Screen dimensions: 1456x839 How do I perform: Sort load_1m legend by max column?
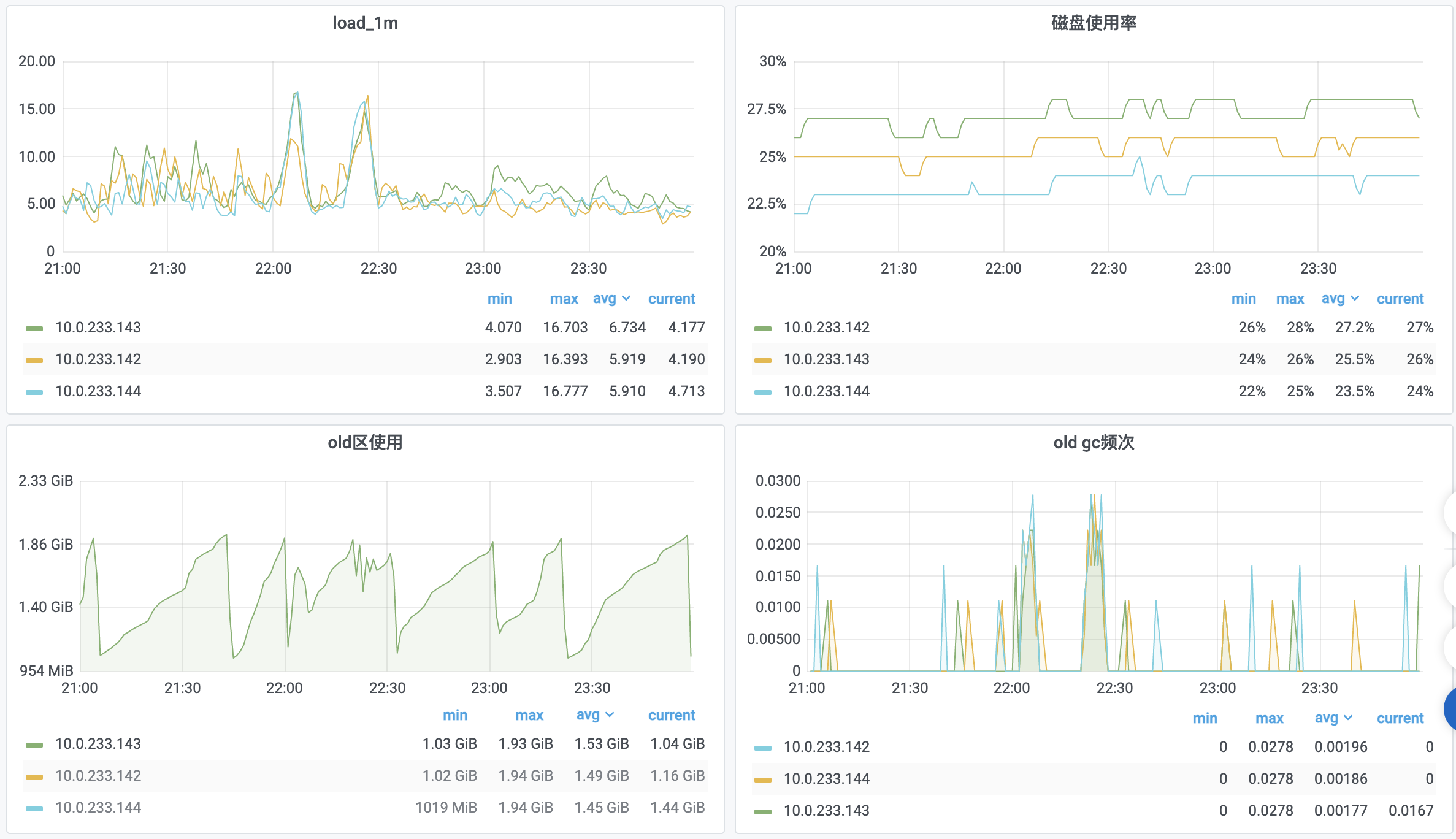[564, 299]
